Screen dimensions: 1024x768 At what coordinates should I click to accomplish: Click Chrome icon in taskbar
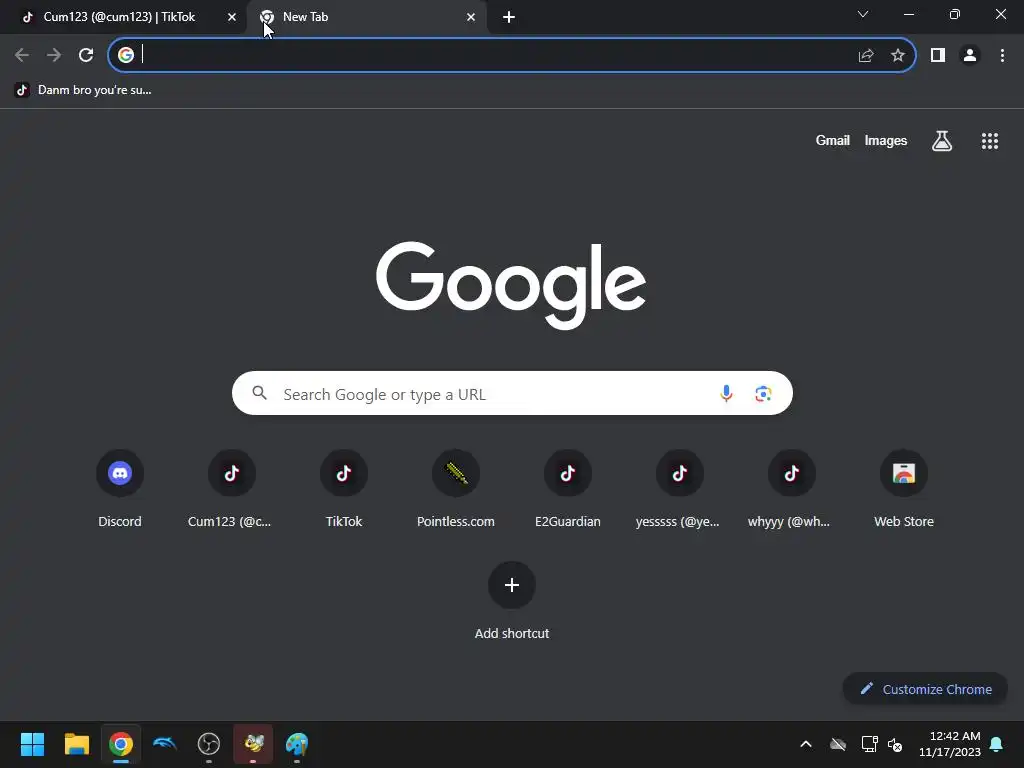pyautogui.click(x=121, y=744)
